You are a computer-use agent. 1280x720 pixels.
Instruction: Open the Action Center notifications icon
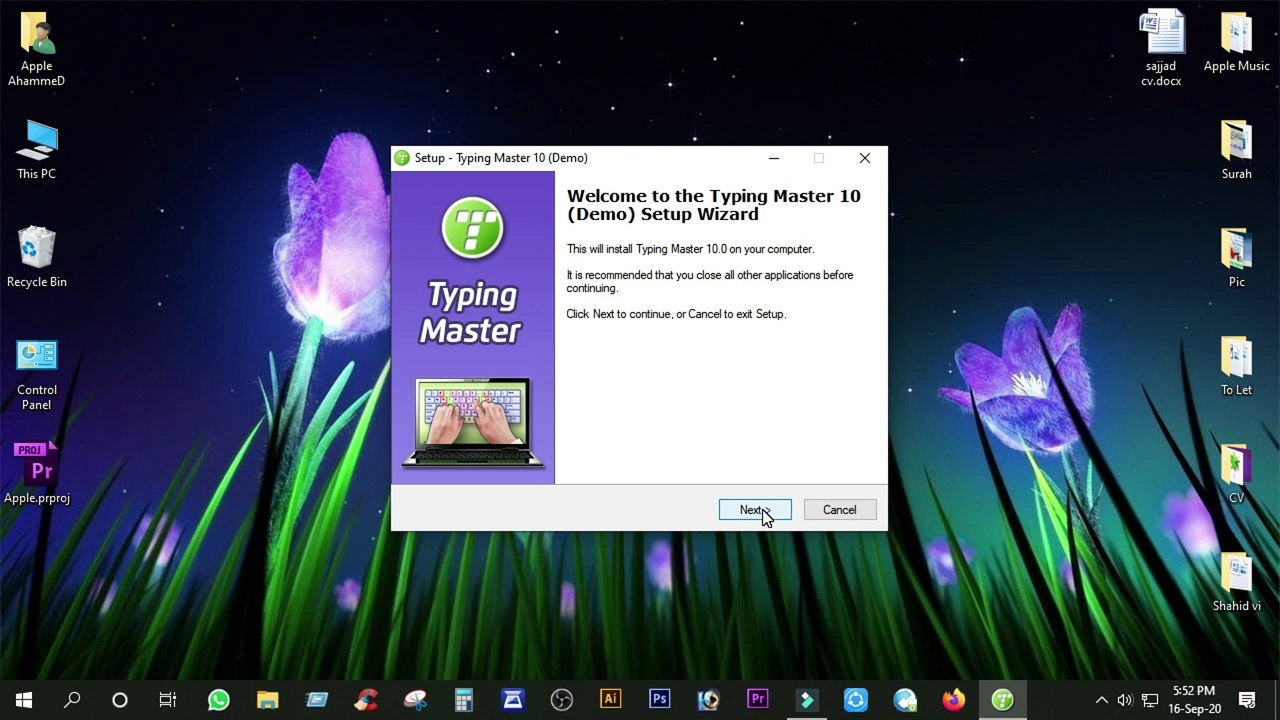(x=1247, y=700)
